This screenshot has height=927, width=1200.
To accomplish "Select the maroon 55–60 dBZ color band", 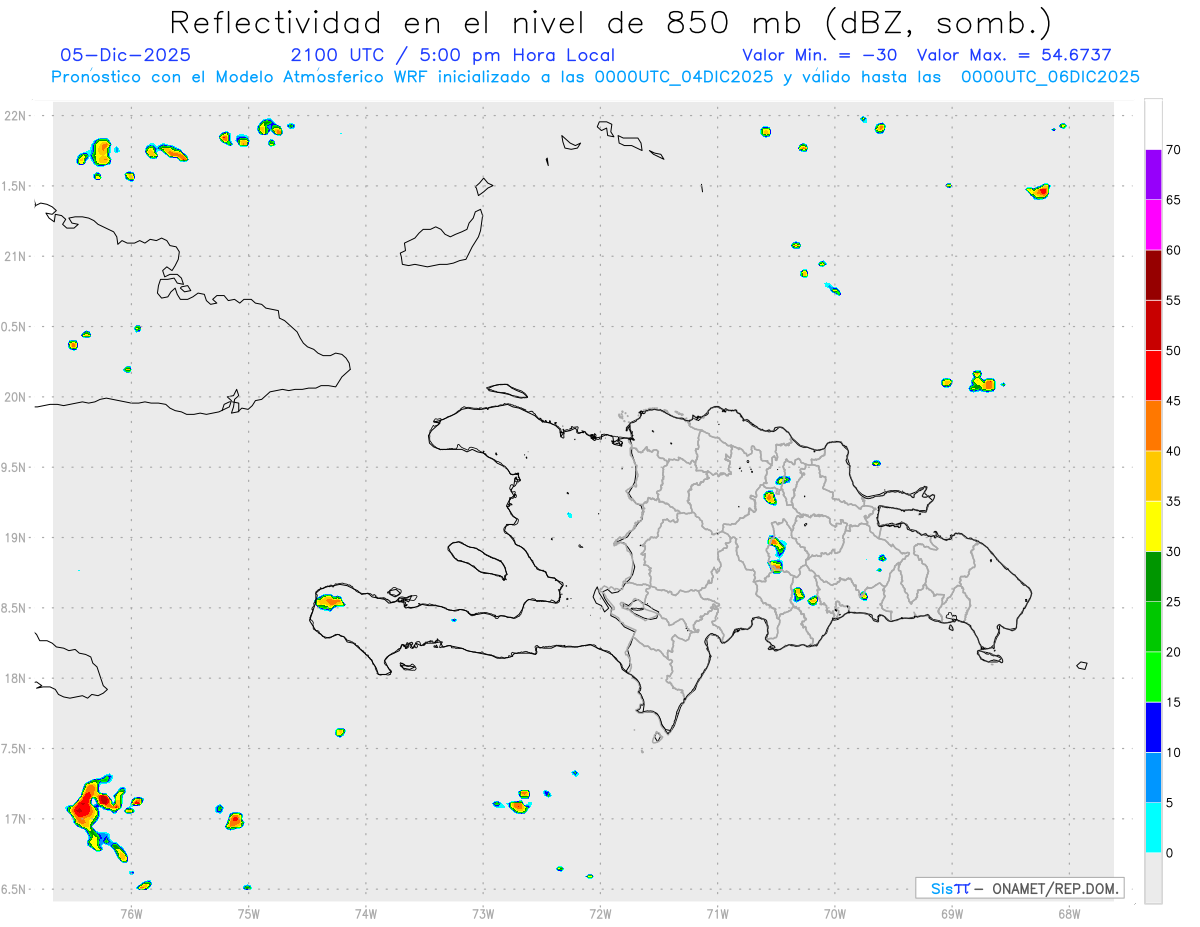I will coord(1153,275).
